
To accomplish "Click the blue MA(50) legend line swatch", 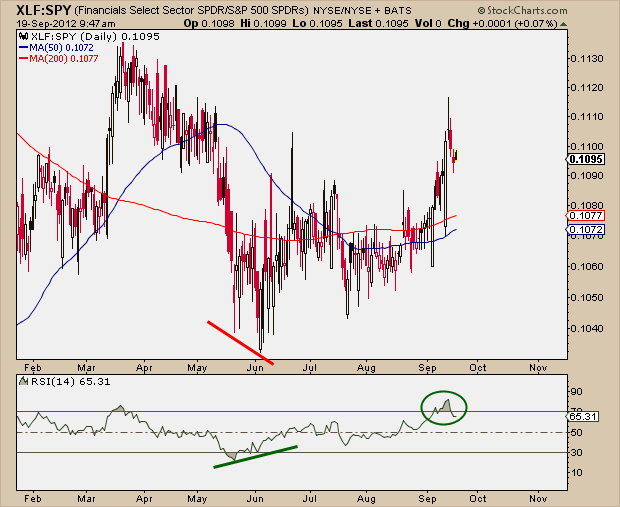I will 23,48.
